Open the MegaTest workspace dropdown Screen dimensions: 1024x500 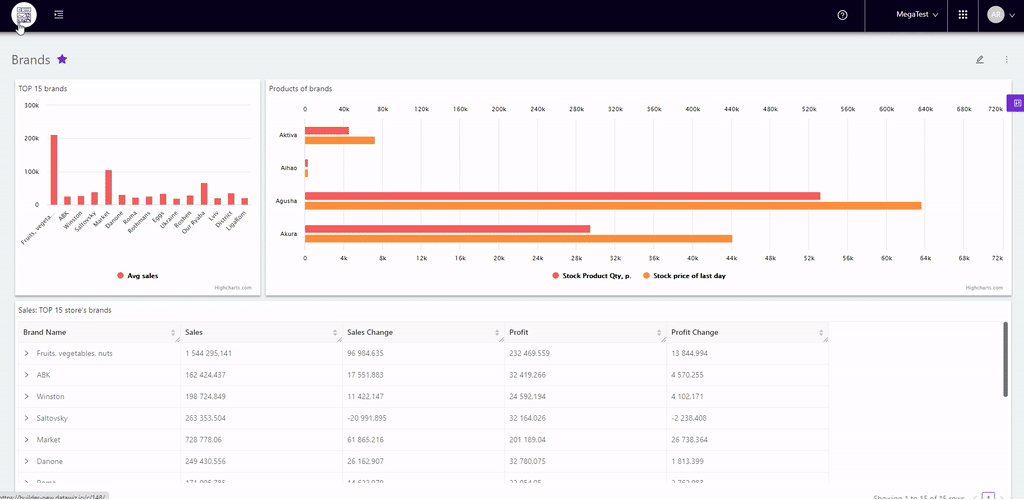coord(916,15)
